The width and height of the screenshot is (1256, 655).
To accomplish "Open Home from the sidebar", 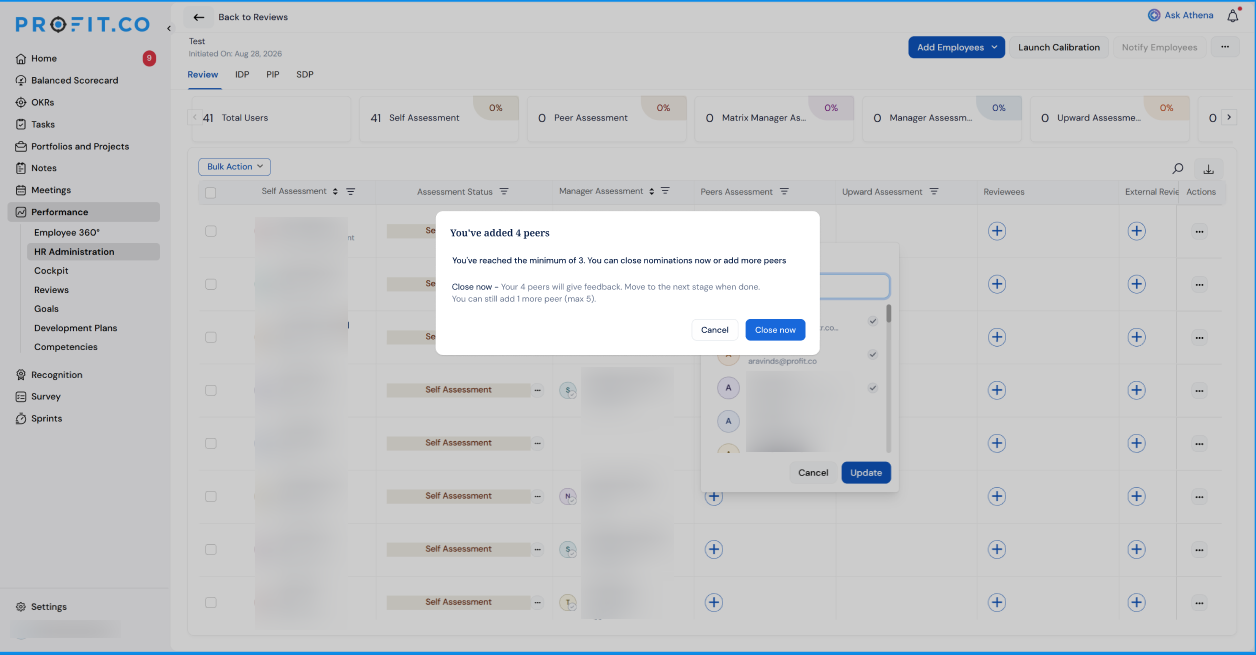I will pyautogui.click(x=44, y=58).
